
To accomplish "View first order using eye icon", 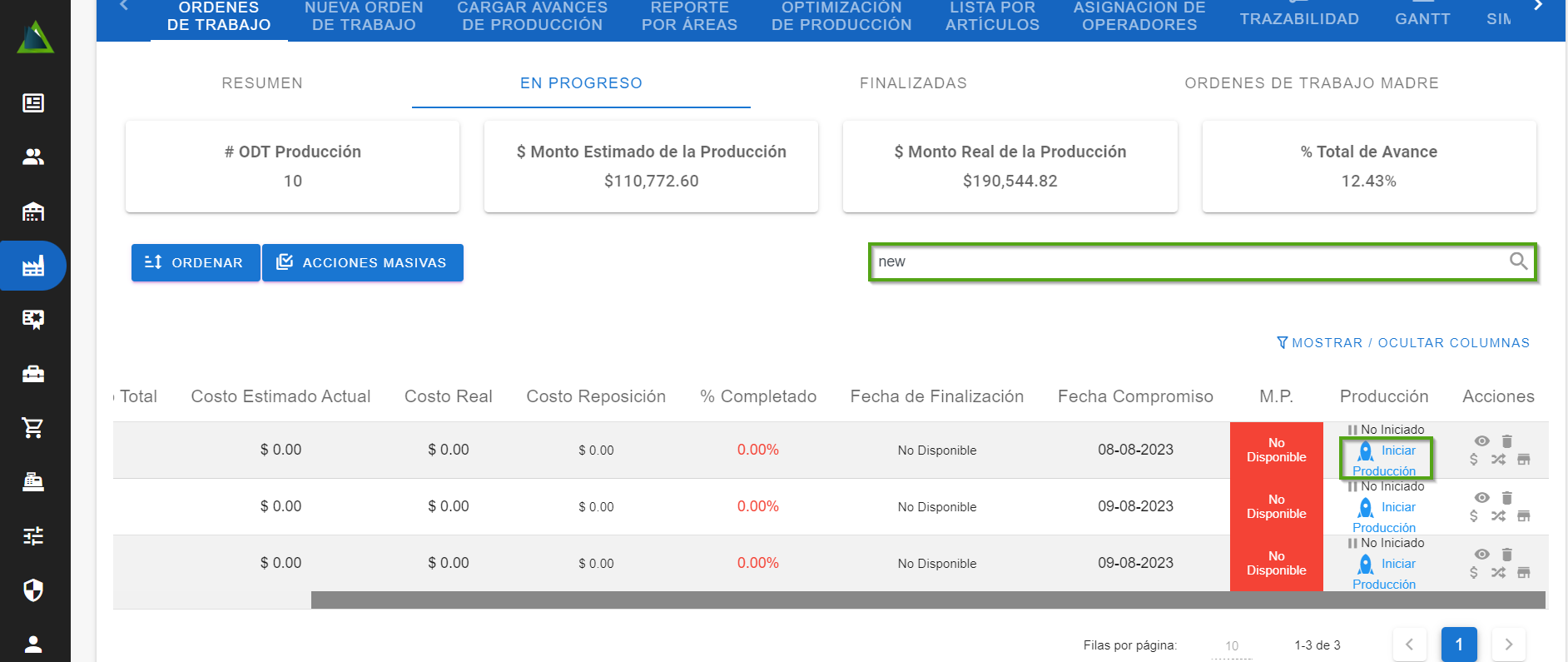I will (x=1482, y=441).
